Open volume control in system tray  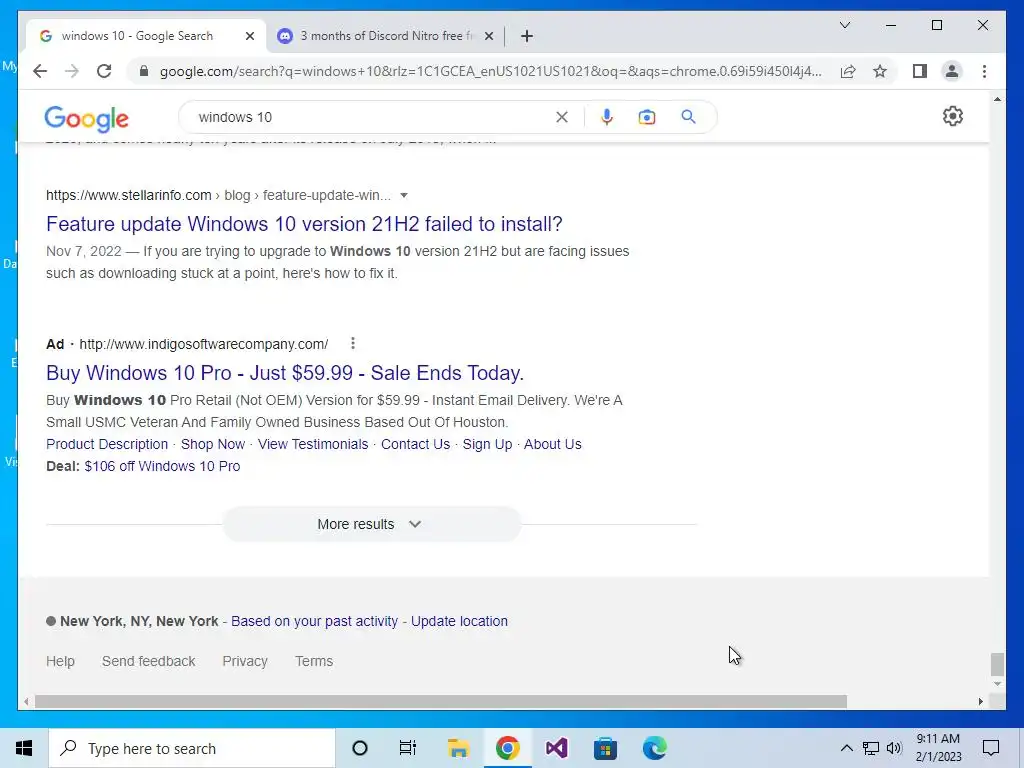coord(894,748)
